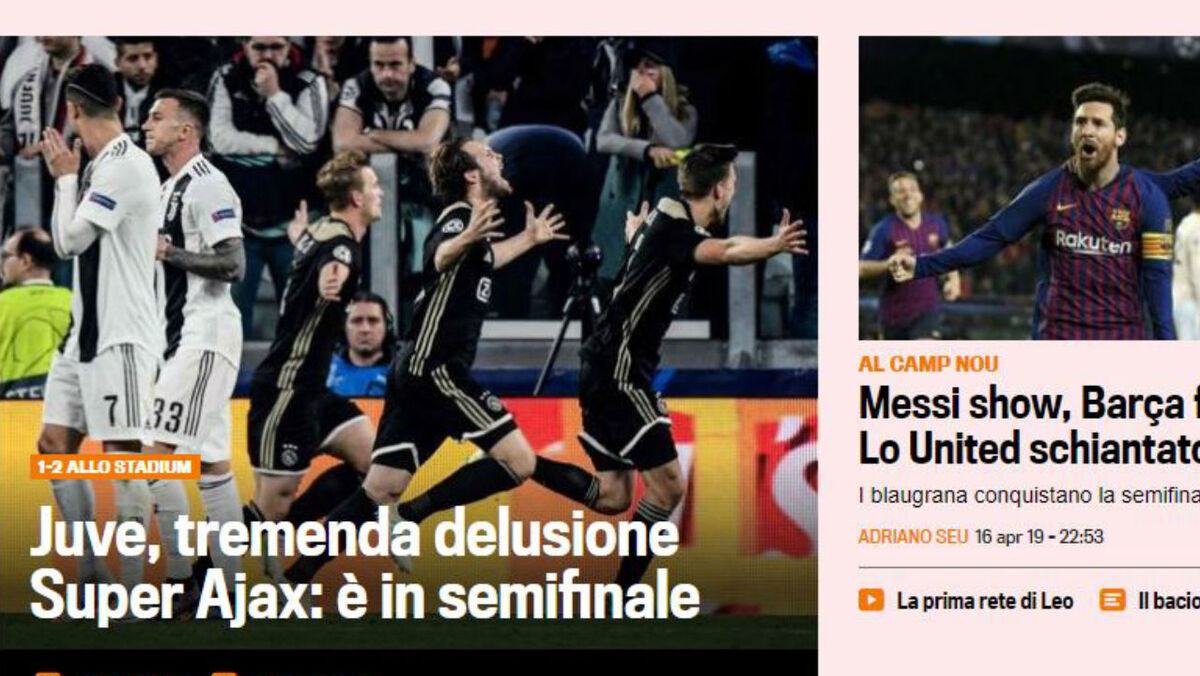The height and width of the screenshot is (676, 1200).
Task: Click the Rakuten logo on Messi's shirt
Action: tap(1092, 242)
